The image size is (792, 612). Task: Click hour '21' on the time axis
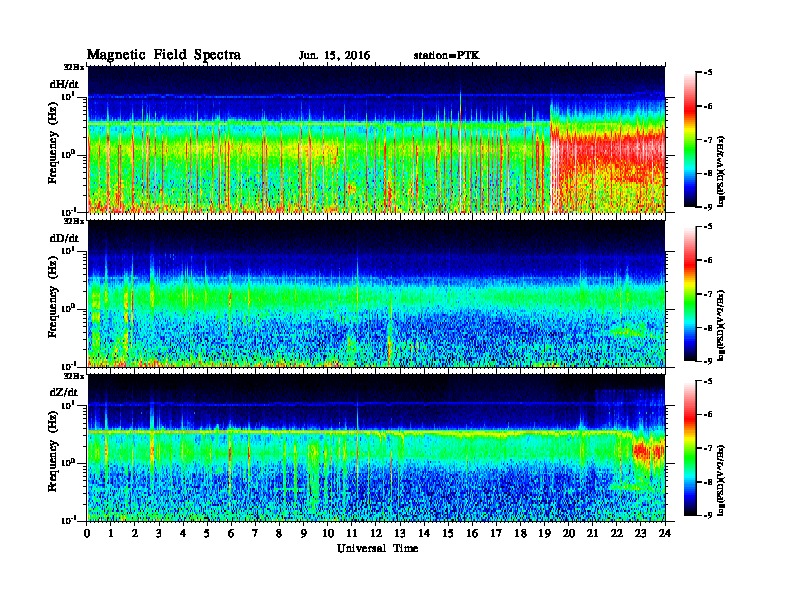tap(593, 533)
